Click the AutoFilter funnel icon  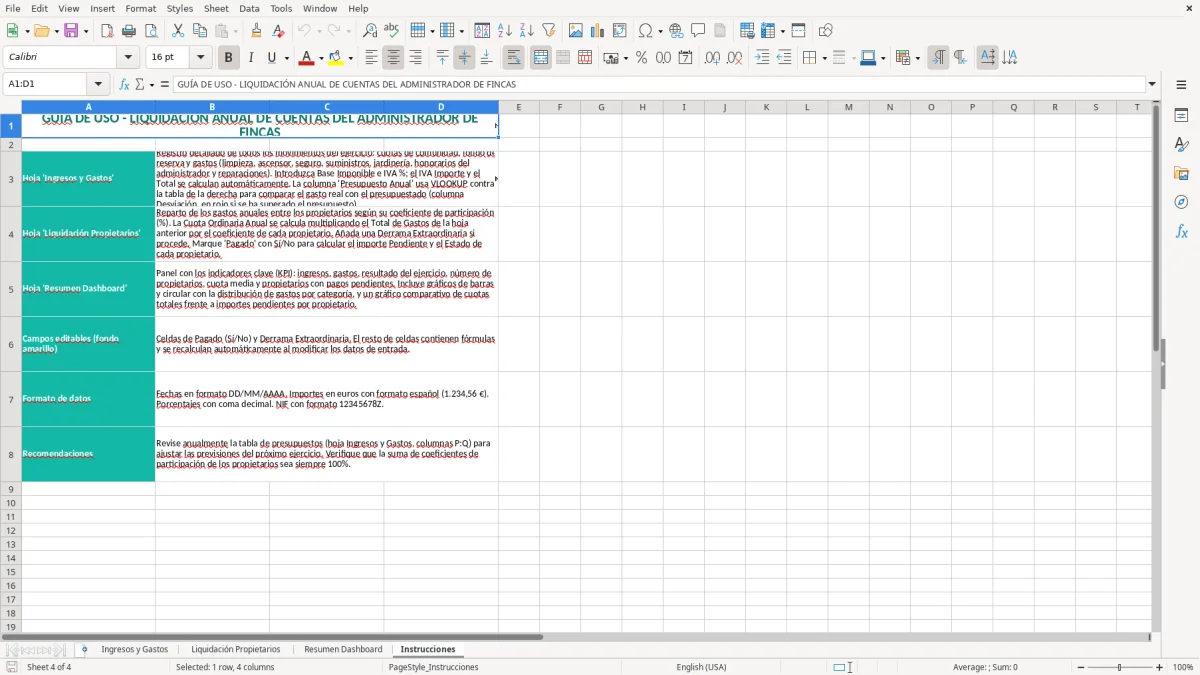[x=549, y=31]
